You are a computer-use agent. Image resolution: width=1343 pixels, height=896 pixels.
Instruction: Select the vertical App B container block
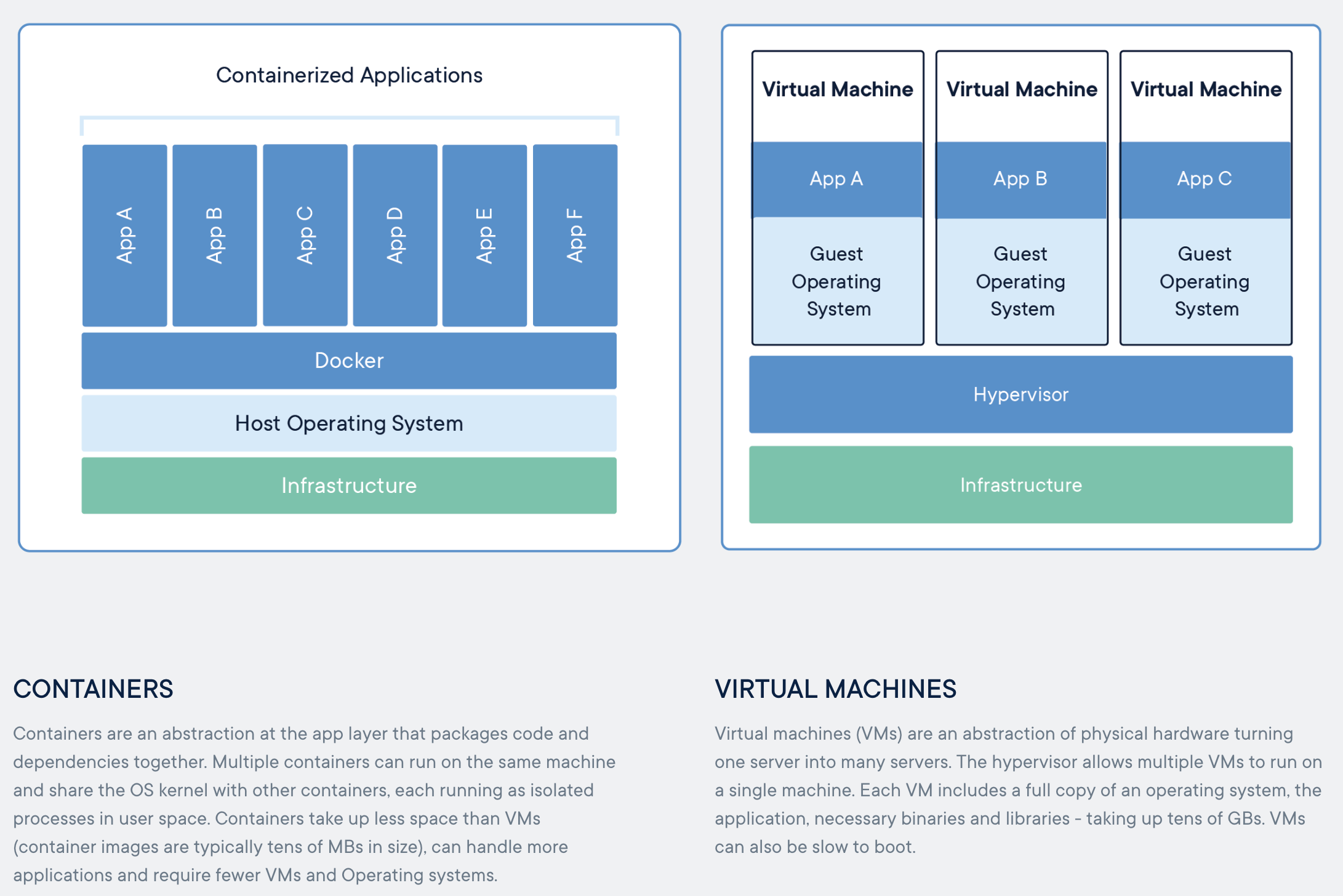tap(215, 235)
